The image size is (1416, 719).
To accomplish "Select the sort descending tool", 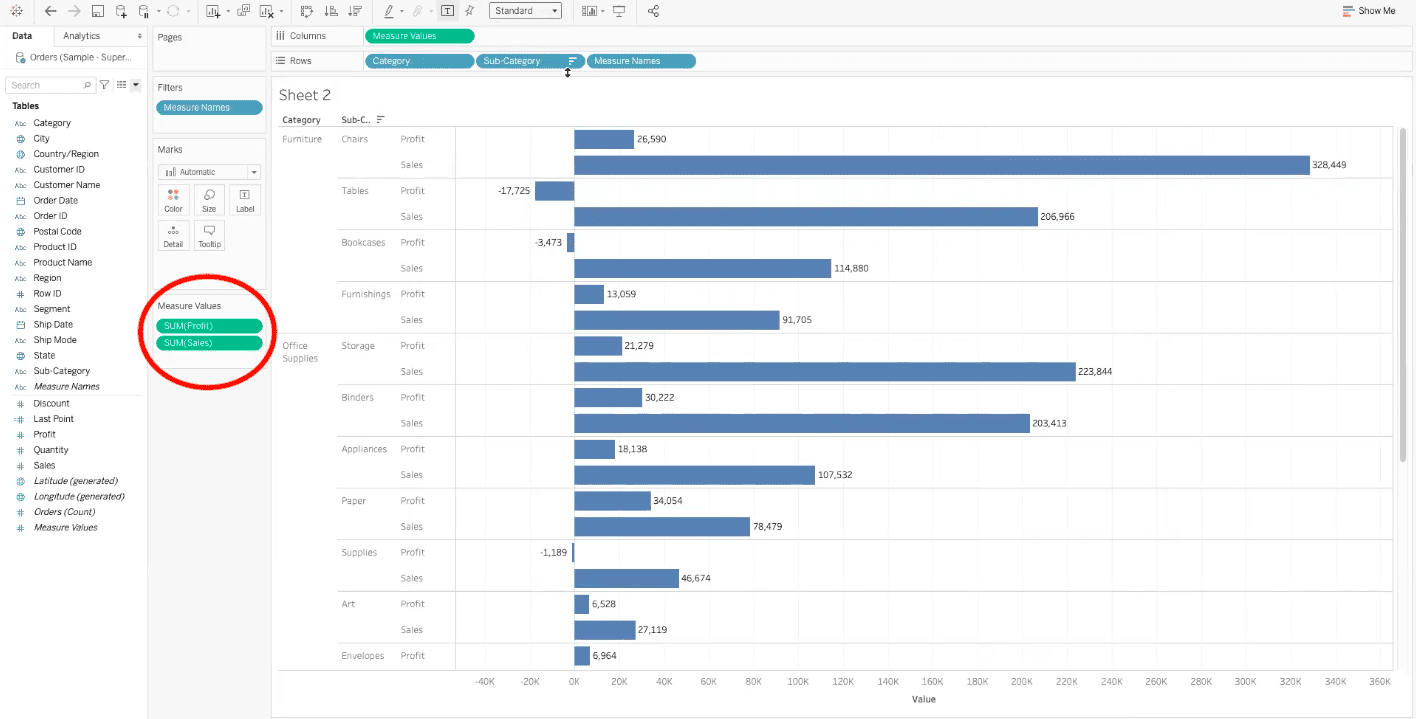I will (354, 11).
